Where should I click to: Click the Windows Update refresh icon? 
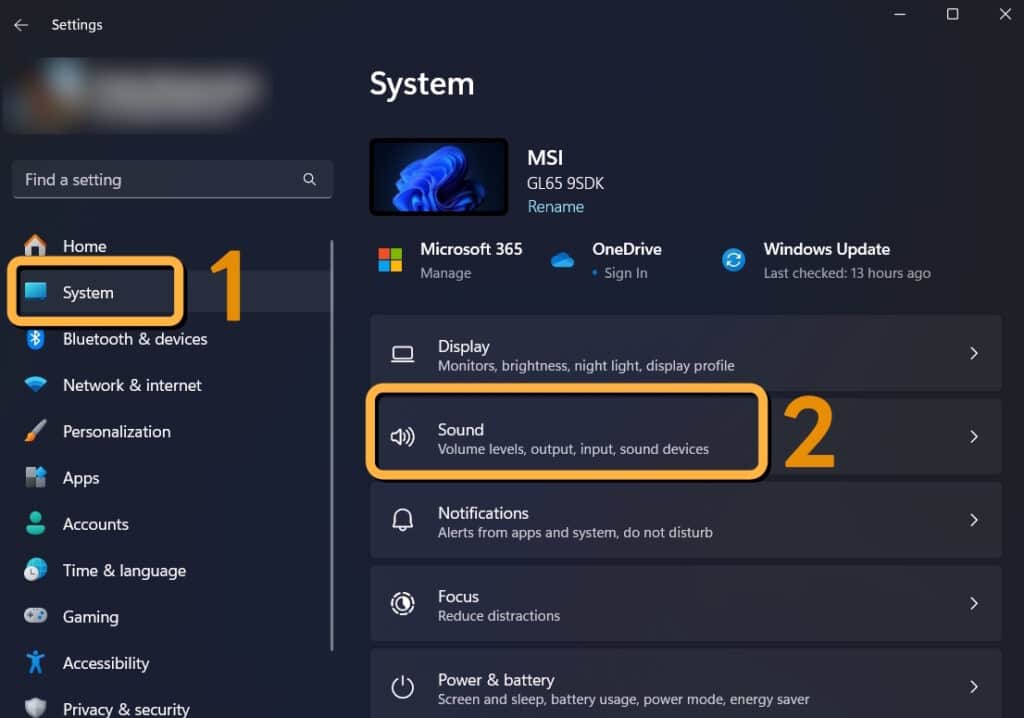(x=733, y=260)
